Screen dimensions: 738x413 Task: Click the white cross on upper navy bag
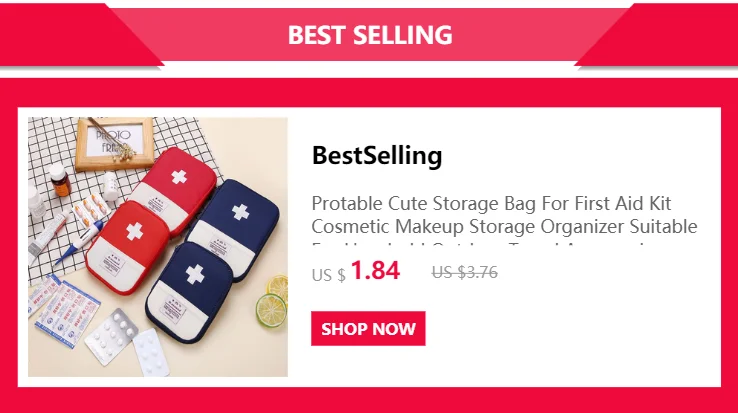point(240,212)
